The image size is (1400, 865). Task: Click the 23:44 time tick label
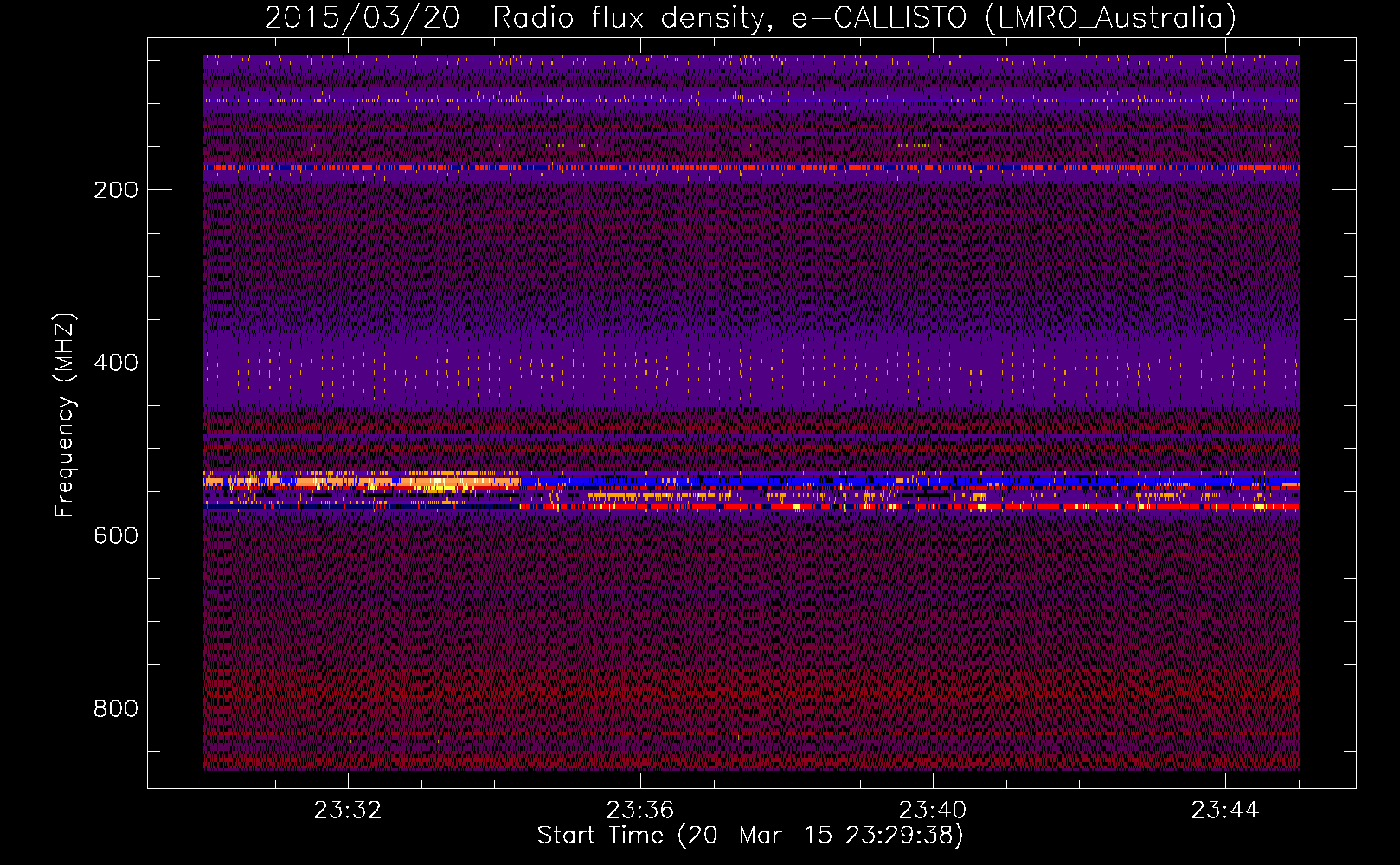[x=1225, y=811]
